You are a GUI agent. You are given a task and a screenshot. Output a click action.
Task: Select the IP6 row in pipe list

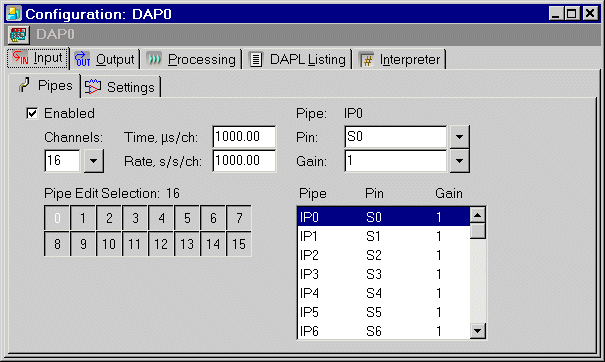[384, 331]
